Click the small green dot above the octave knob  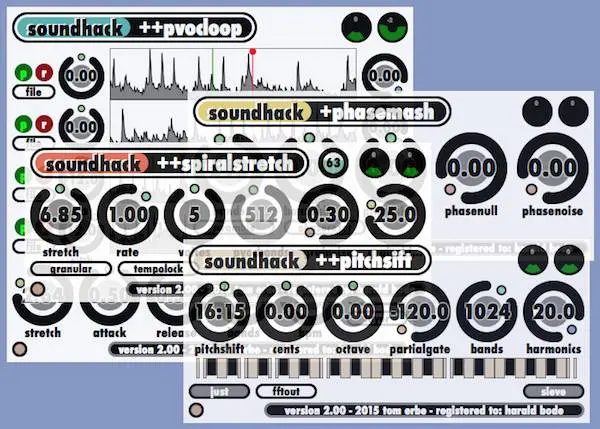point(353,286)
